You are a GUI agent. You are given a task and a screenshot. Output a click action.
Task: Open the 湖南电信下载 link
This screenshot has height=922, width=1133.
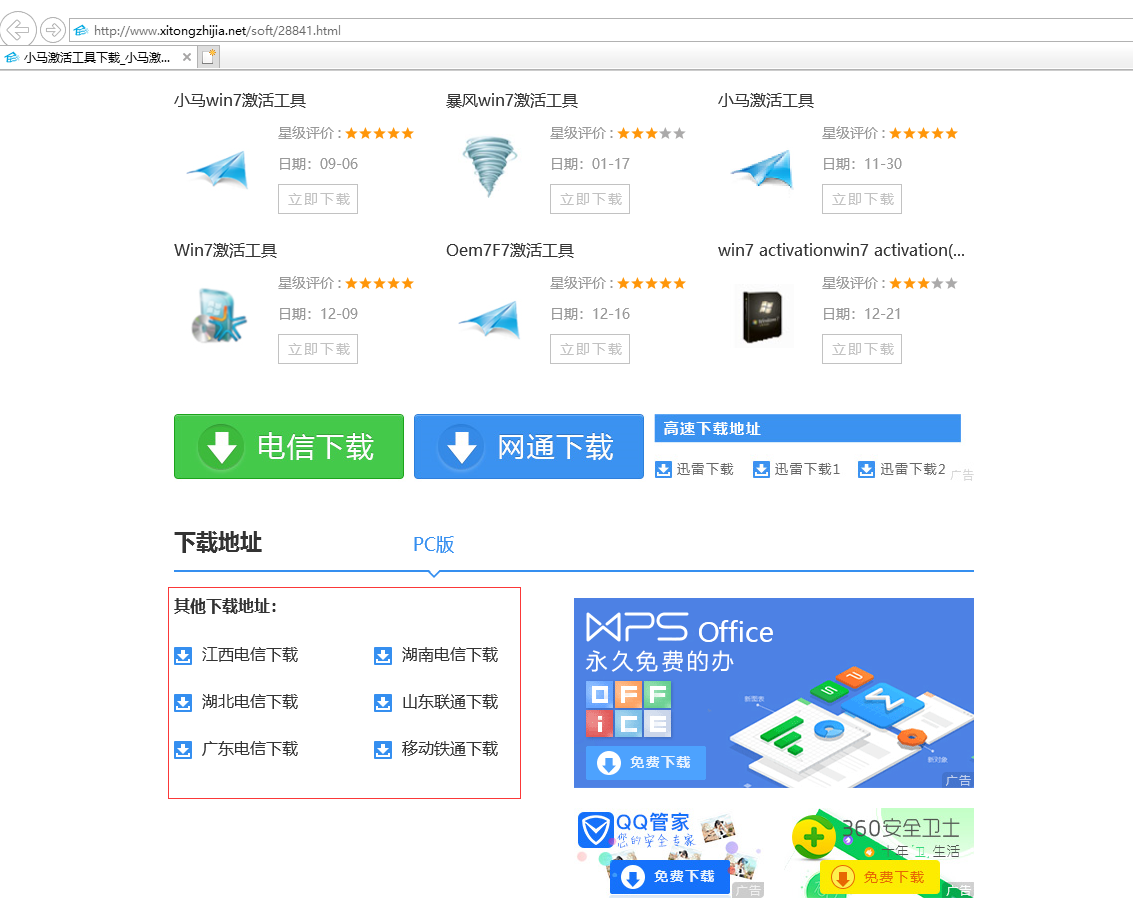[449, 655]
